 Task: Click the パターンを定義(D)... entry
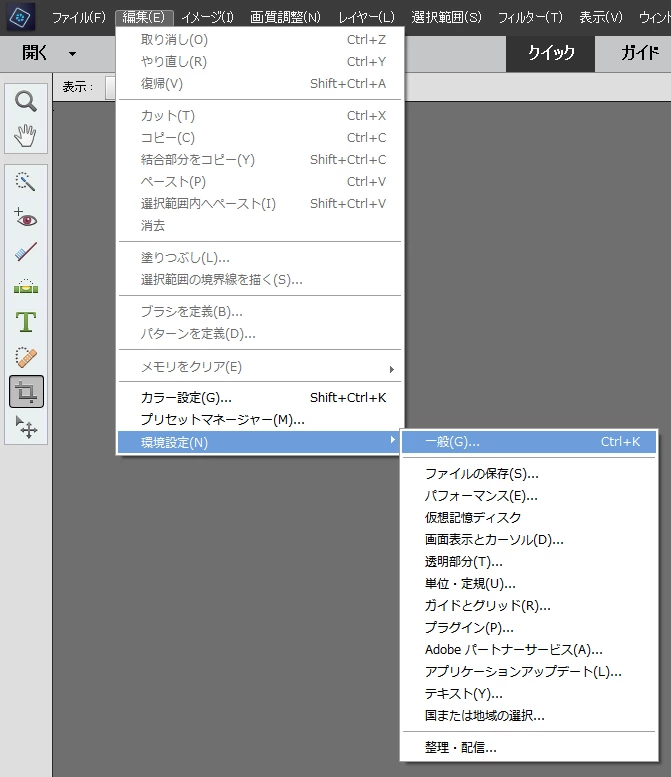(260, 333)
